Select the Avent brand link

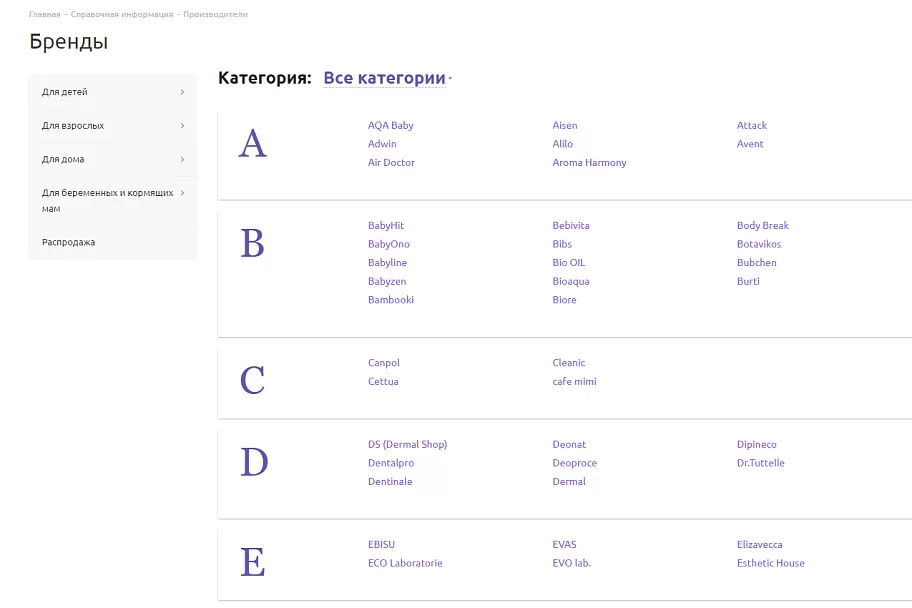[x=750, y=144]
